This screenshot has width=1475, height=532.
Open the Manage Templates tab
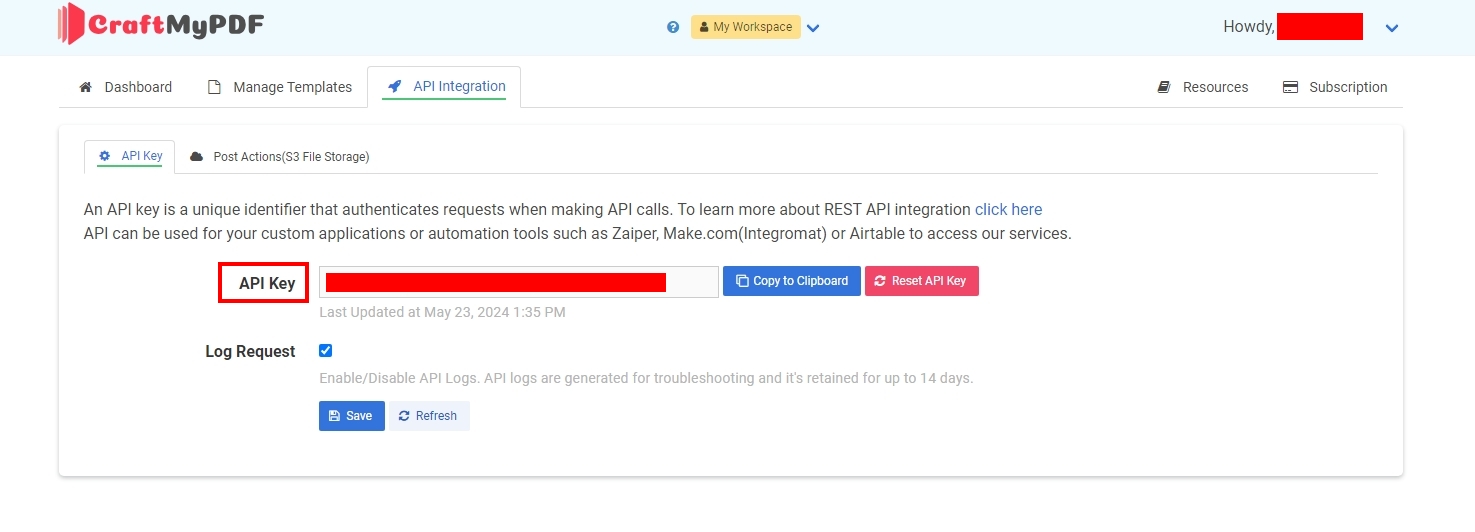[x=292, y=87]
